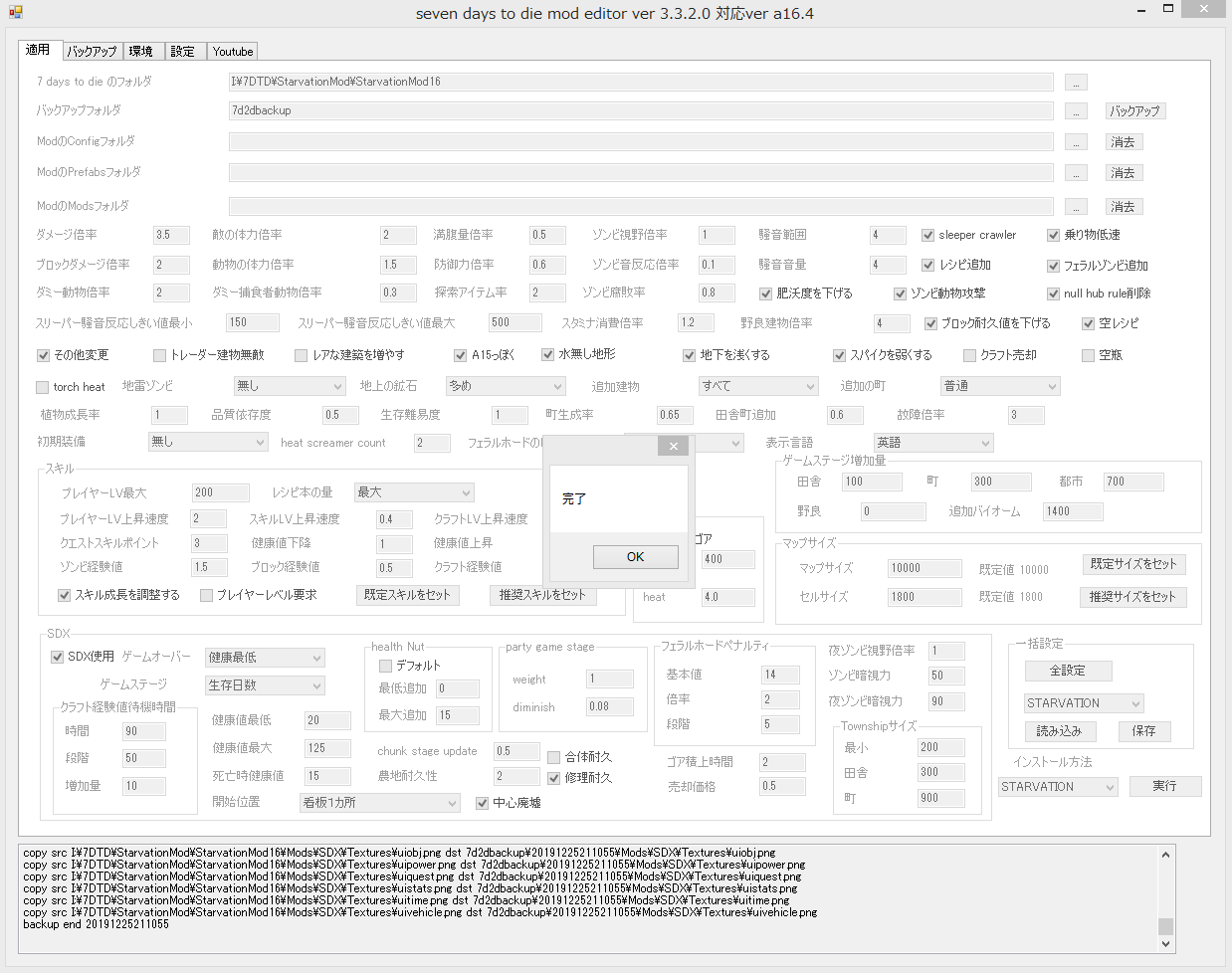Open 開始位置 dropdown
Image resolution: width=1232 pixels, height=973 pixels.
[x=380, y=803]
